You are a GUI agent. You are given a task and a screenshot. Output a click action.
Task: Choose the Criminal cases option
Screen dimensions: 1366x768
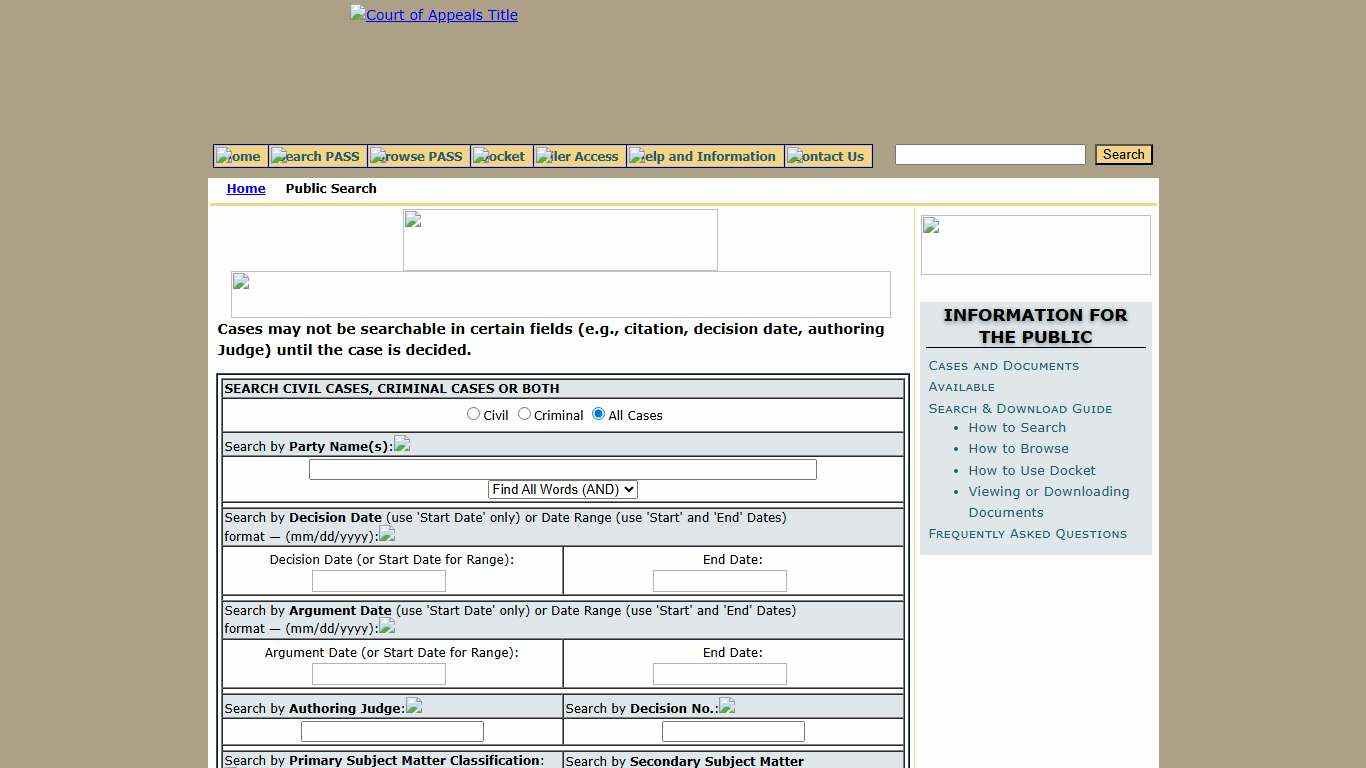(524, 413)
